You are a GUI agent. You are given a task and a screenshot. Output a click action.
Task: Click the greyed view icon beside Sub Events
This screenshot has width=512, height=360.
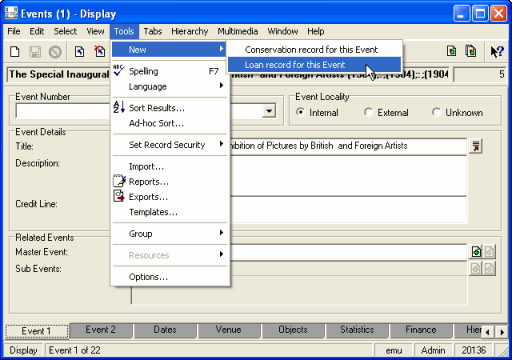click(489, 268)
